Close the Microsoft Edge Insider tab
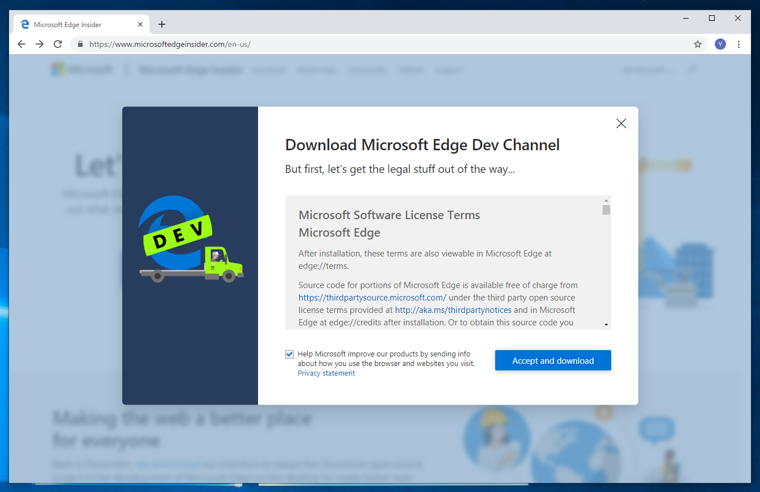The image size is (760, 492). click(140, 24)
